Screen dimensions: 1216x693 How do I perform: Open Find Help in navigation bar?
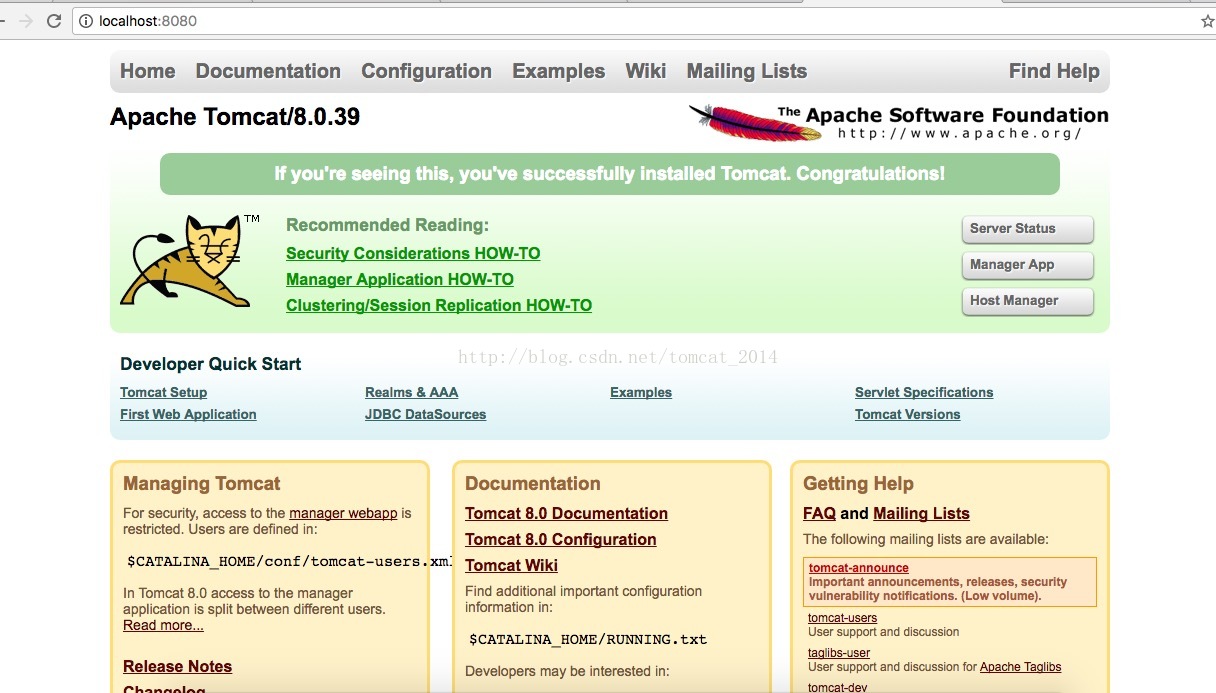pos(1054,71)
